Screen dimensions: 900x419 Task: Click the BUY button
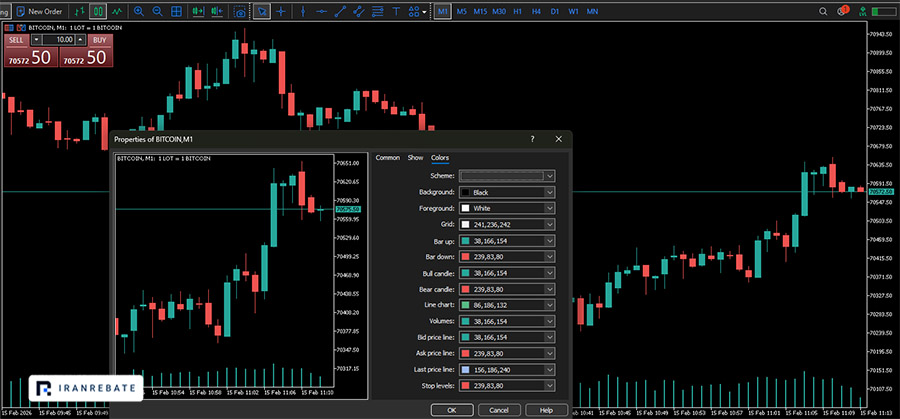click(100, 40)
